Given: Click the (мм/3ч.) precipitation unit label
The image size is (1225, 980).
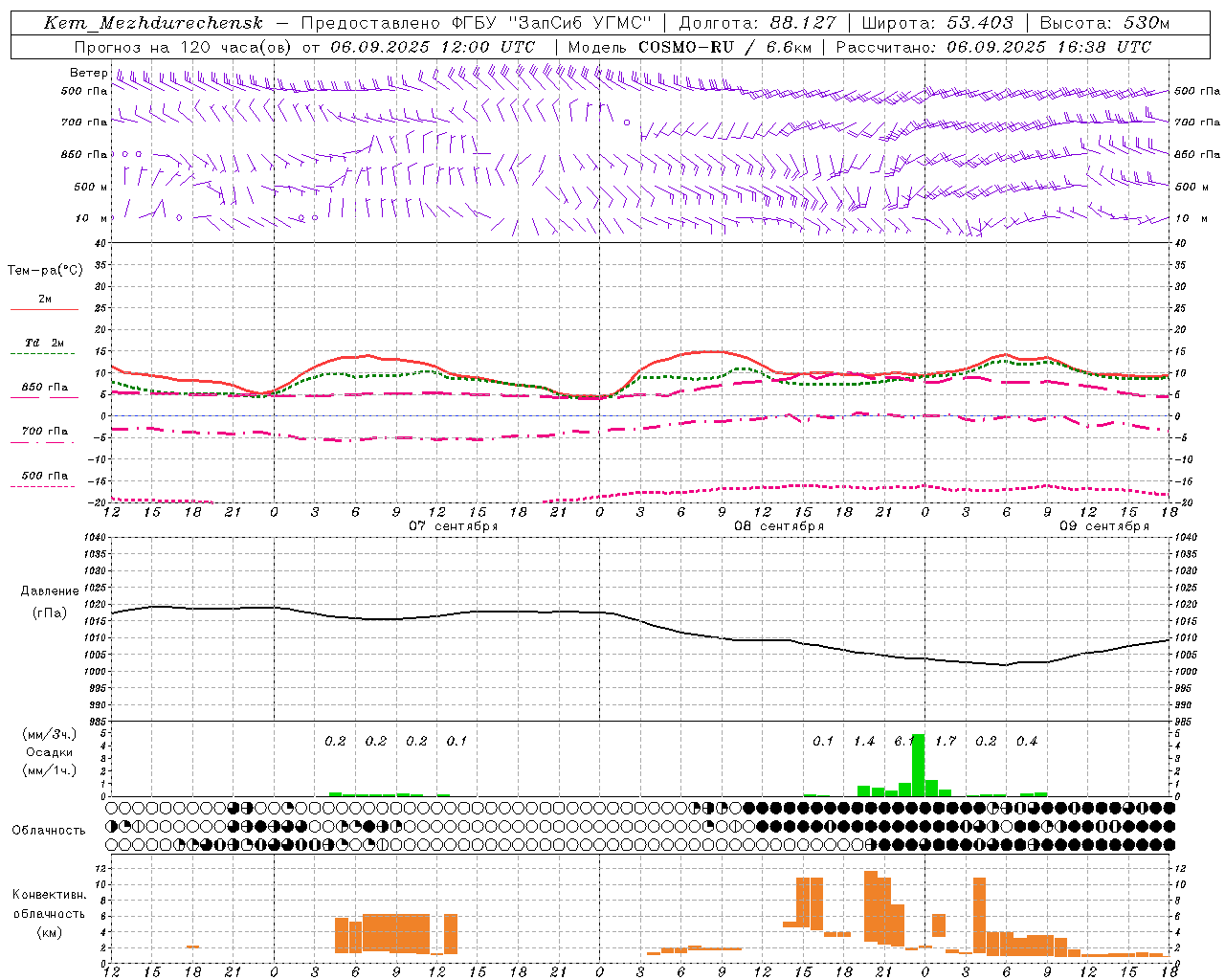Looking at the screenshot, I should point(50,734).
